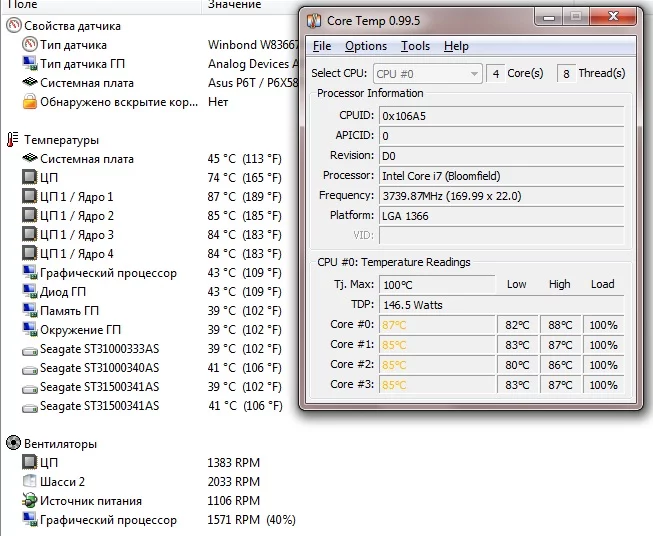Click the Platform field LGA 1366
Screen dimensions: 653x536
pos(501,216)
